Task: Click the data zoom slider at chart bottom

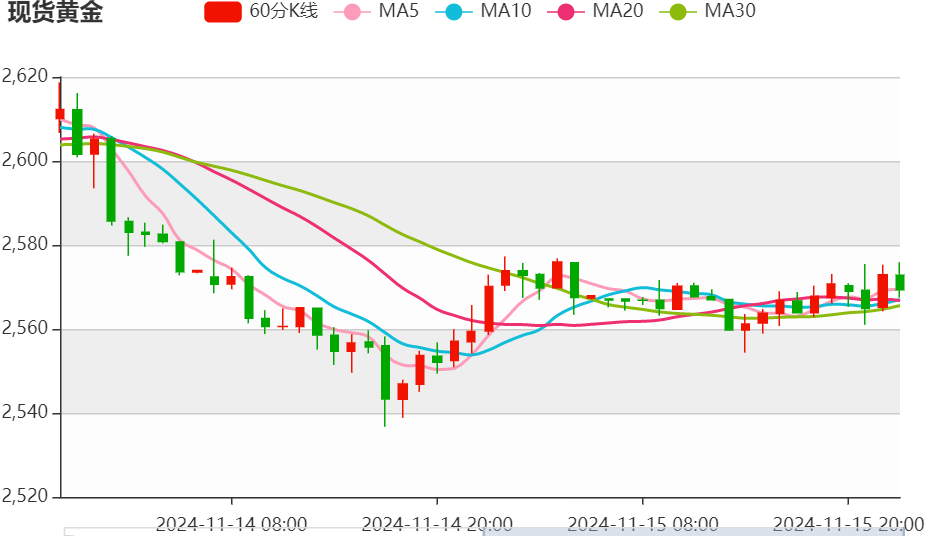Action: point(484,532)
